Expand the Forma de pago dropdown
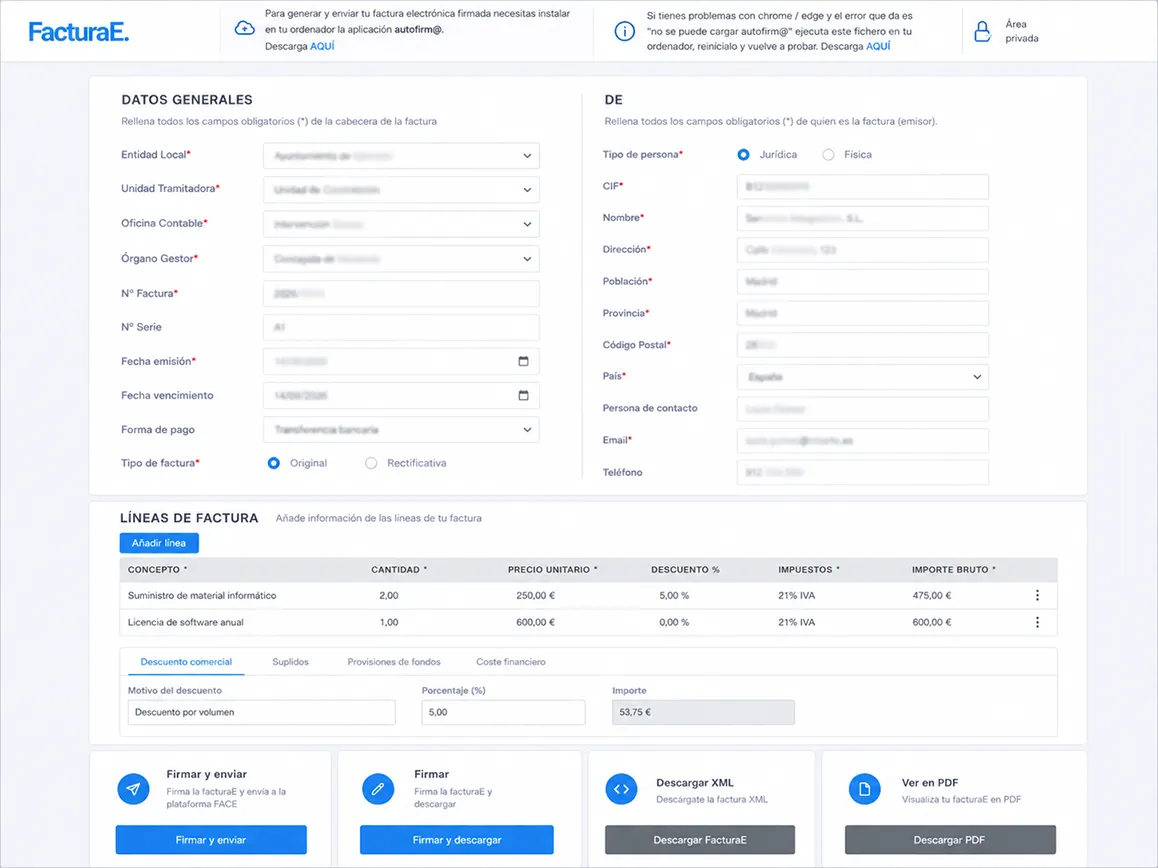Viewport: 1158px width, 868px height. (401, 430)
